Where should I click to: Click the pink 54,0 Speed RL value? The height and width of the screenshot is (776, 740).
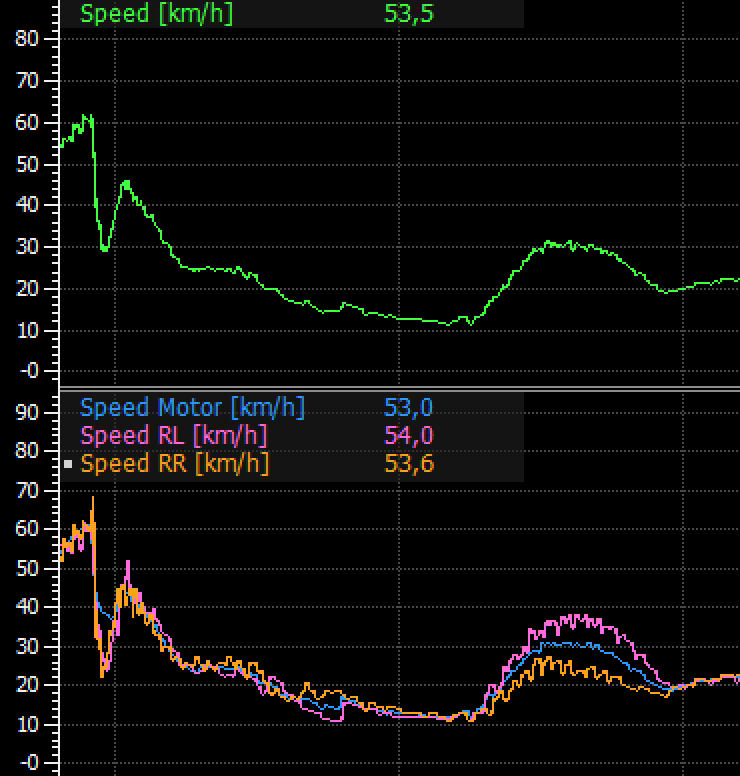point(409,436)
